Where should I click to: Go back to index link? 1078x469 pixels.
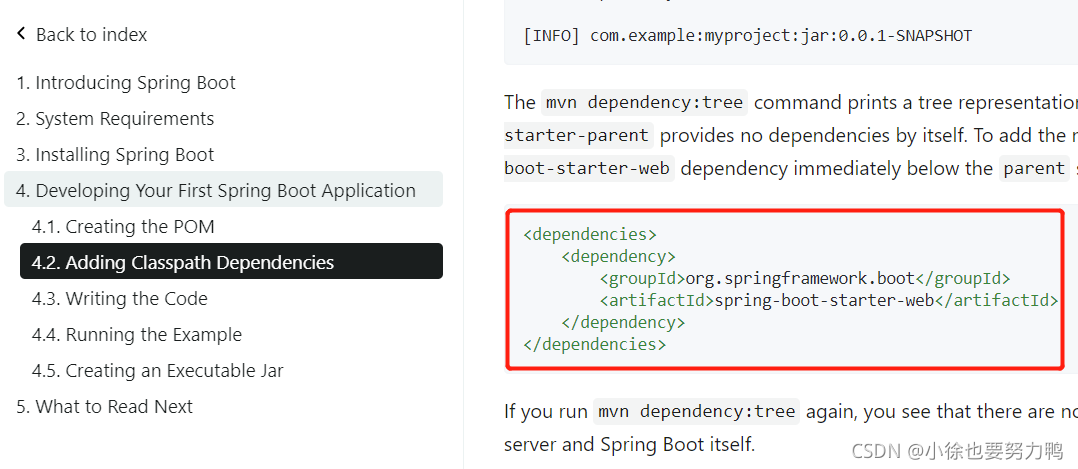pos(91,34)
